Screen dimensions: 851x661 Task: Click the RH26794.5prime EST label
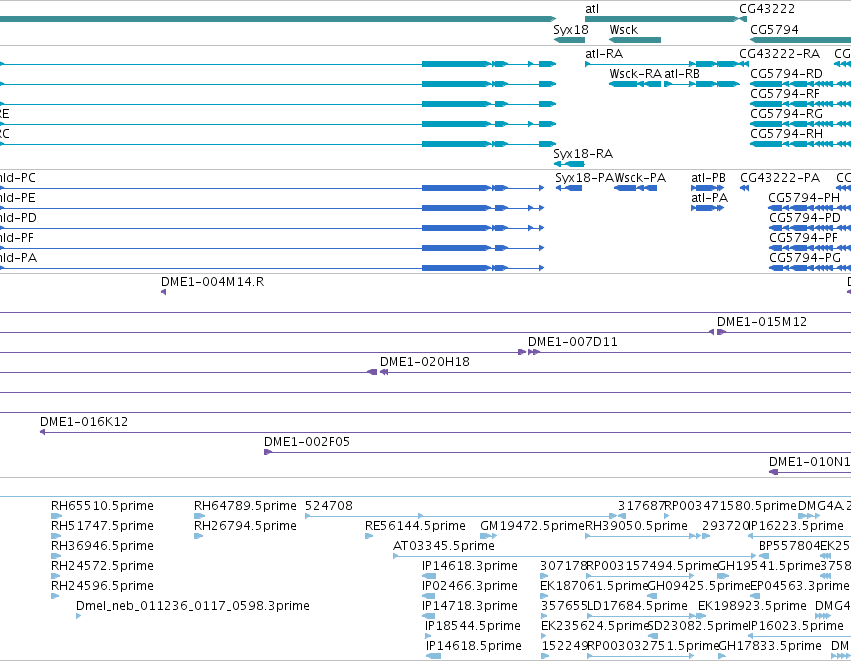[x=245, y=526]
